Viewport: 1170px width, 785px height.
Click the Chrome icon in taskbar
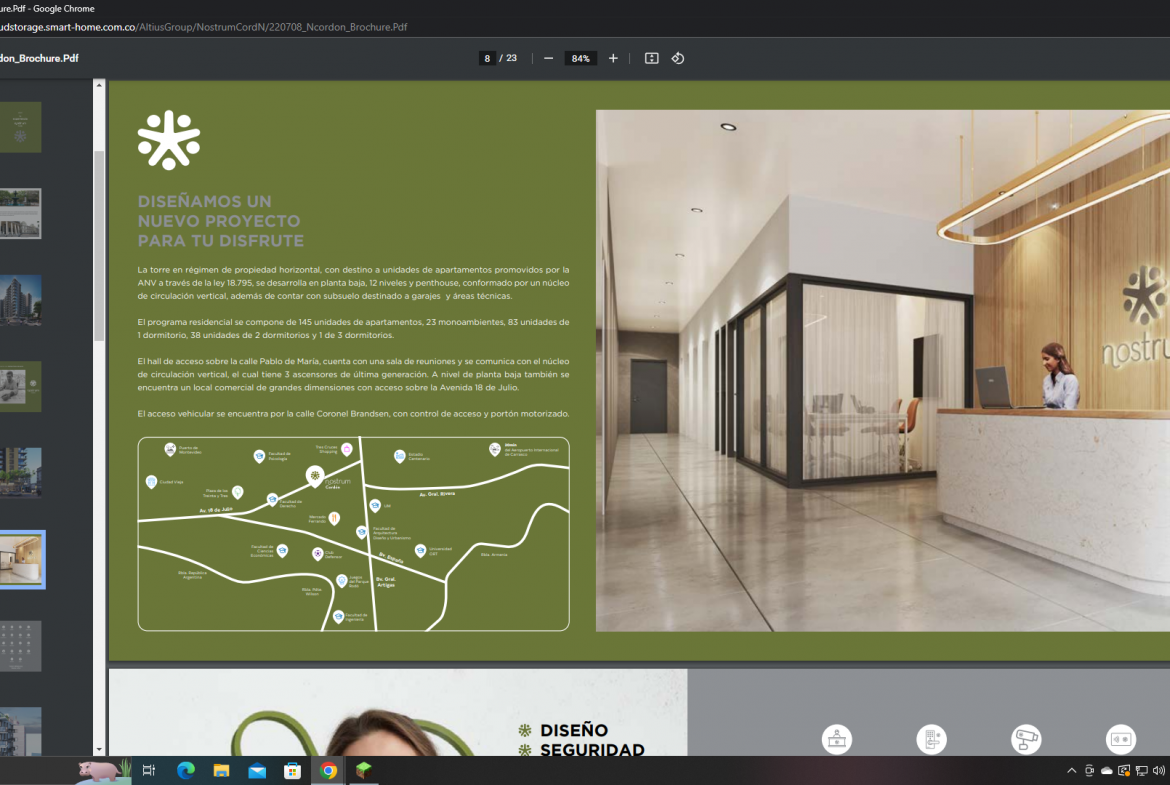pos(328,770)
